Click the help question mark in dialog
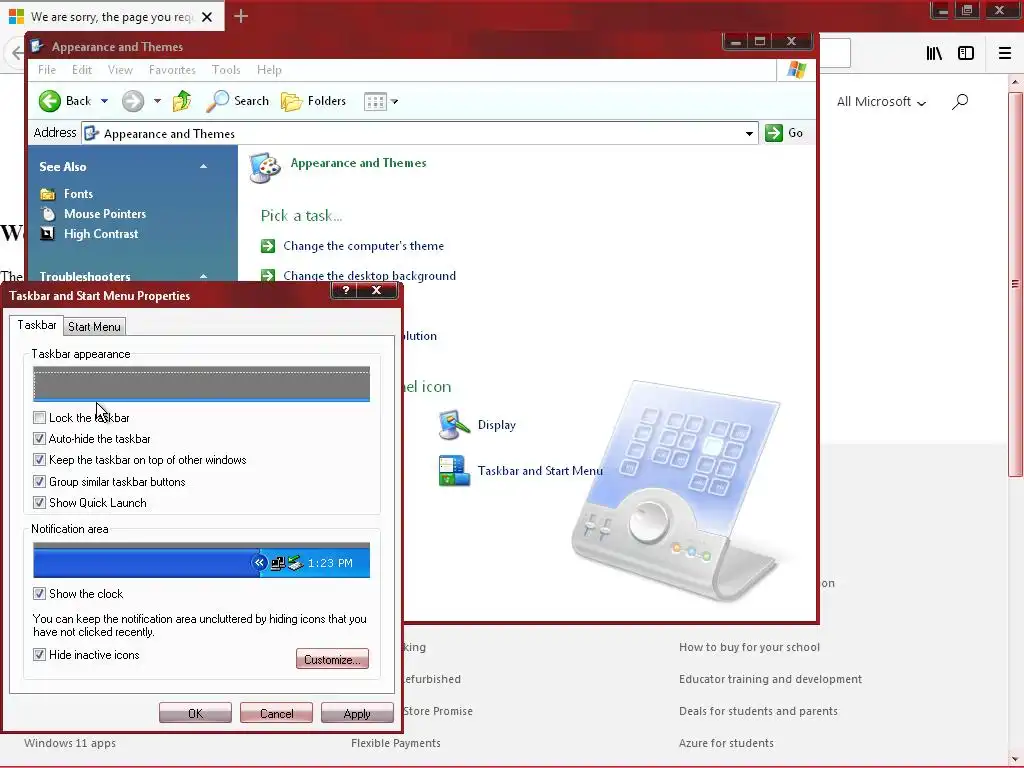This screenshot has width=1024, height=768. point(346,291)
